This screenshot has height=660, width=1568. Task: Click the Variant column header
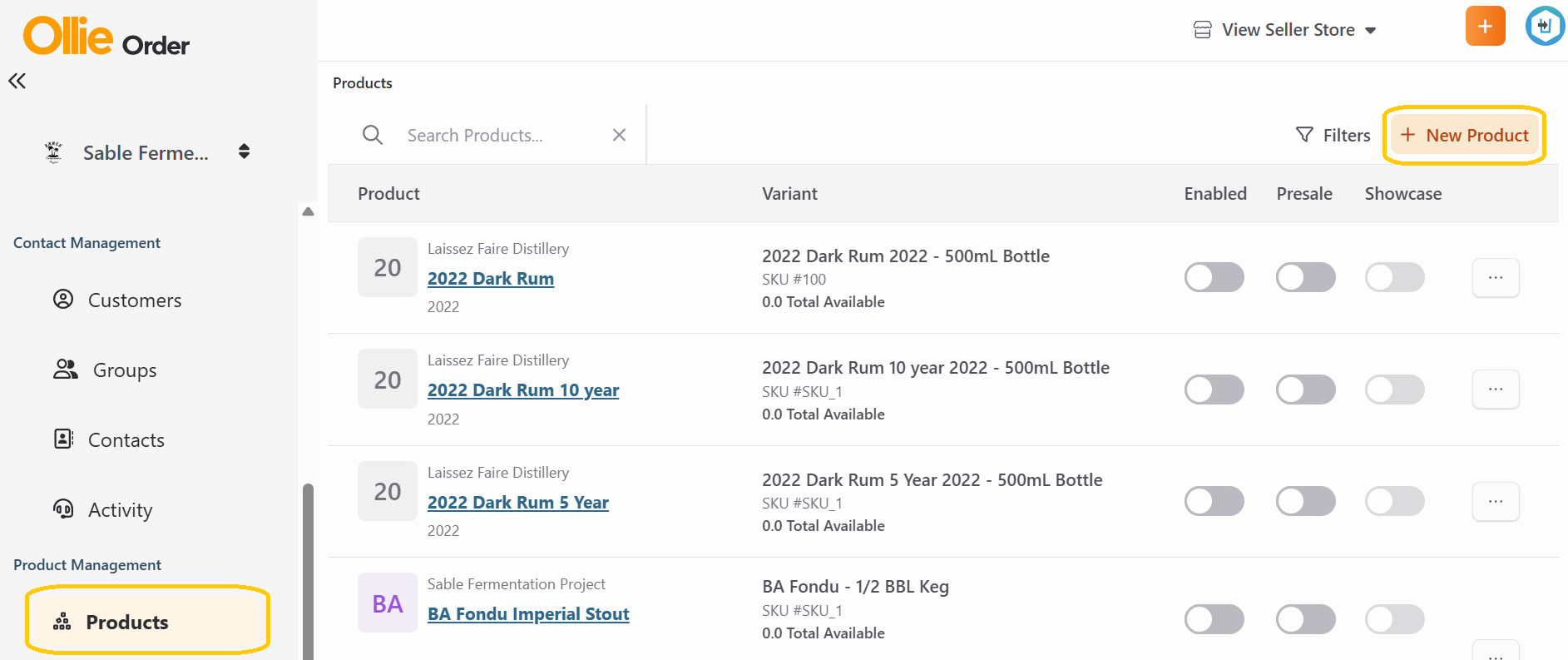click(x=789, y=193)
